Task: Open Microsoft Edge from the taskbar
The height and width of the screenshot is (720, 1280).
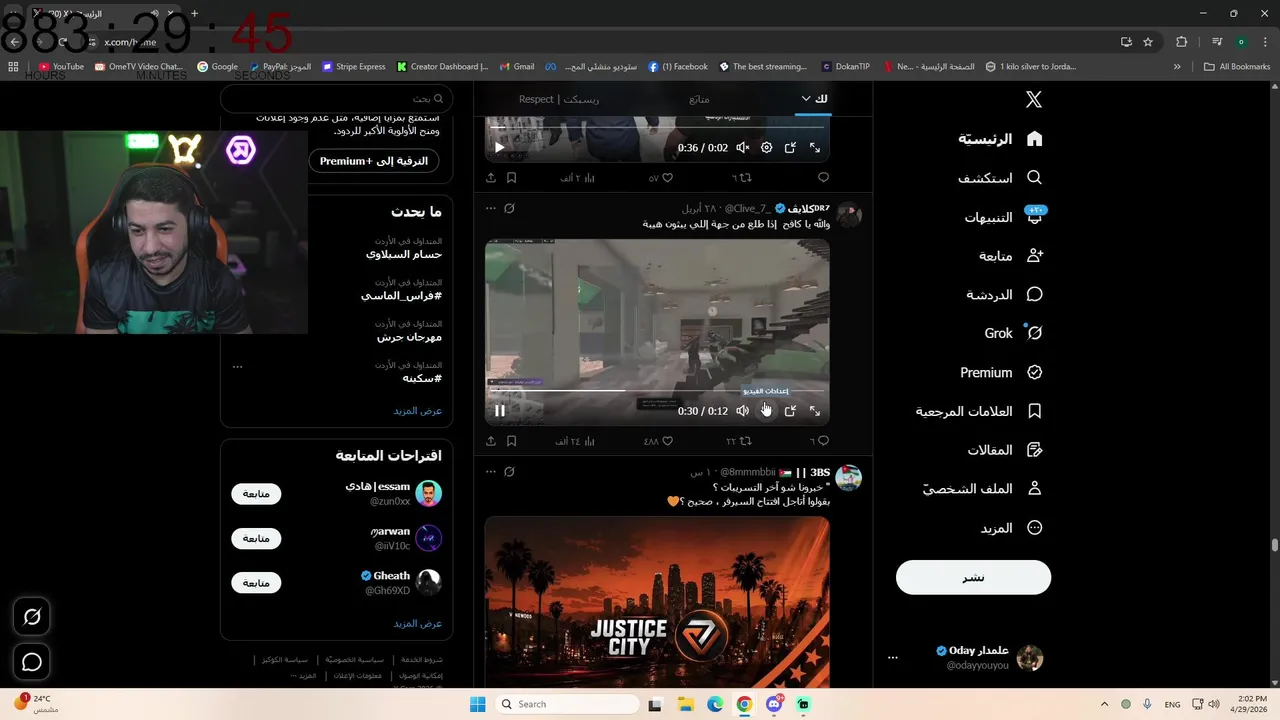Action: 715,704
